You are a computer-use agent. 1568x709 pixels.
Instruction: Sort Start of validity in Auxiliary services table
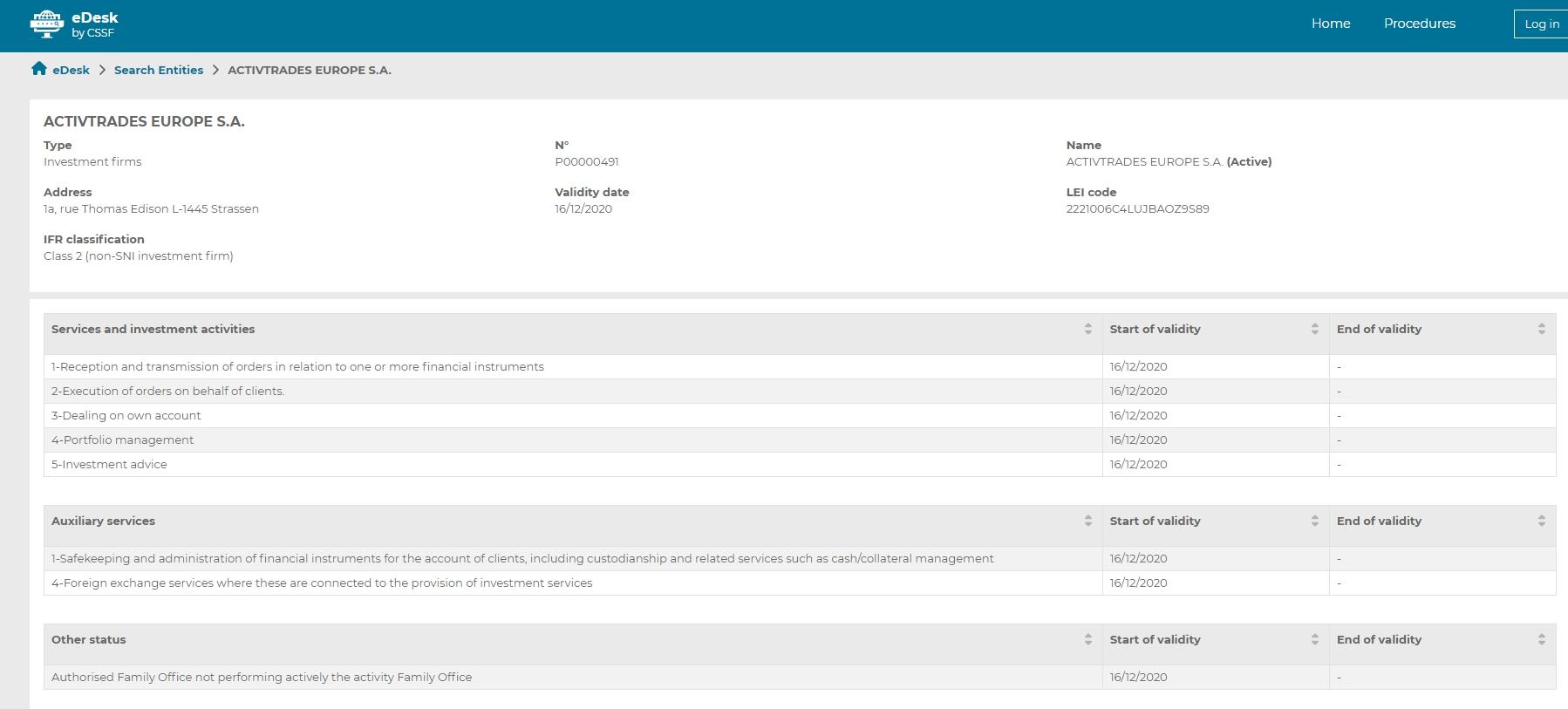click(x=1314, y=521)
